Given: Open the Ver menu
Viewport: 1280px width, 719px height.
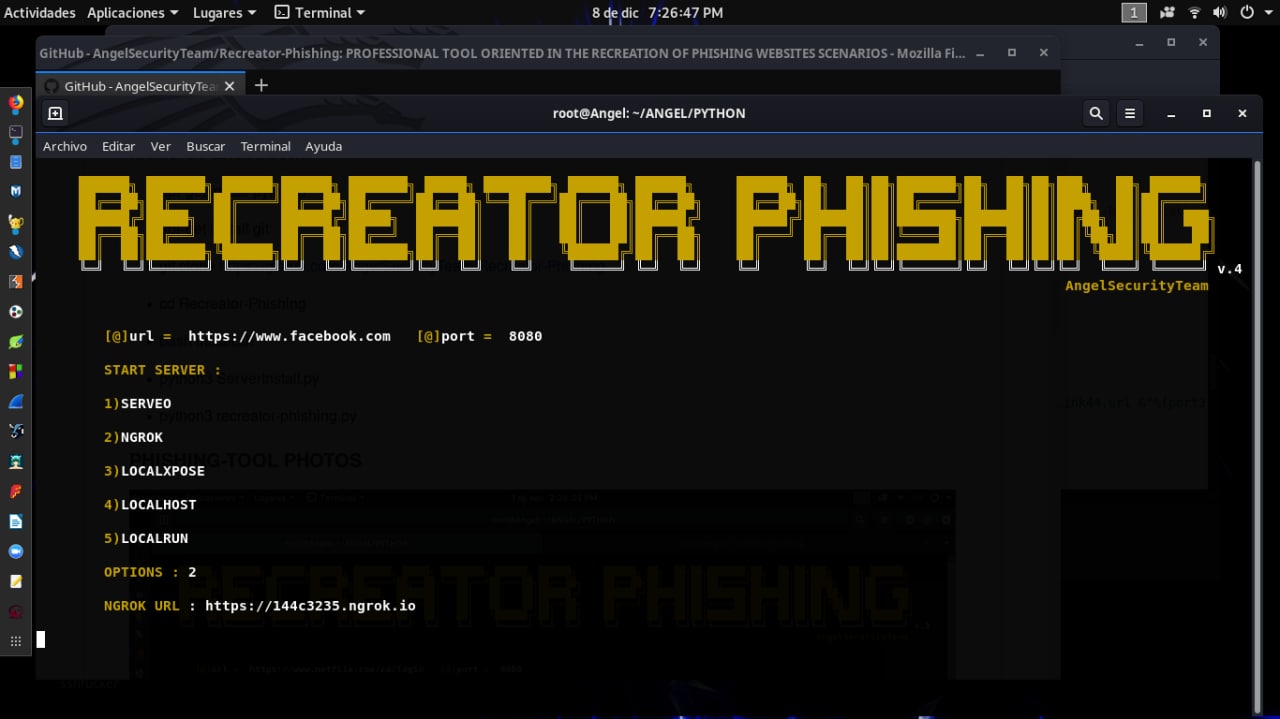Looking at the screenshot, I should [x=161, y=146].
